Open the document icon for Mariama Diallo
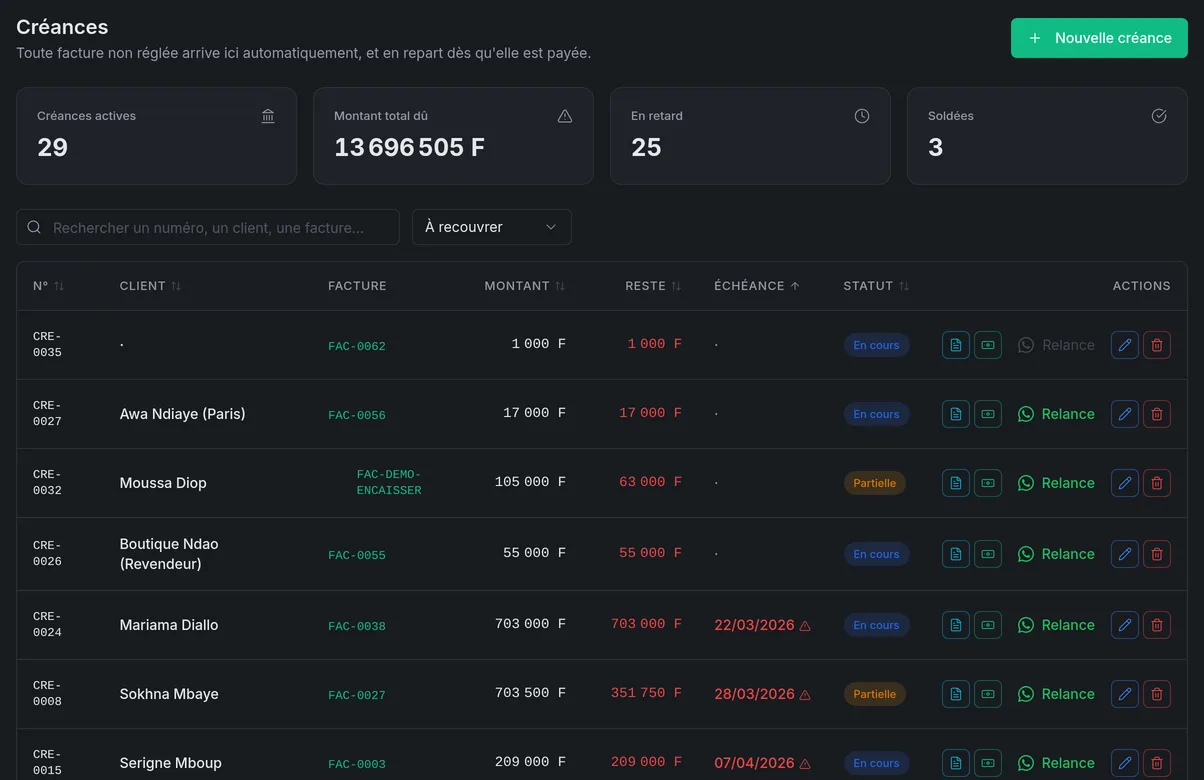 pos(956,625)
